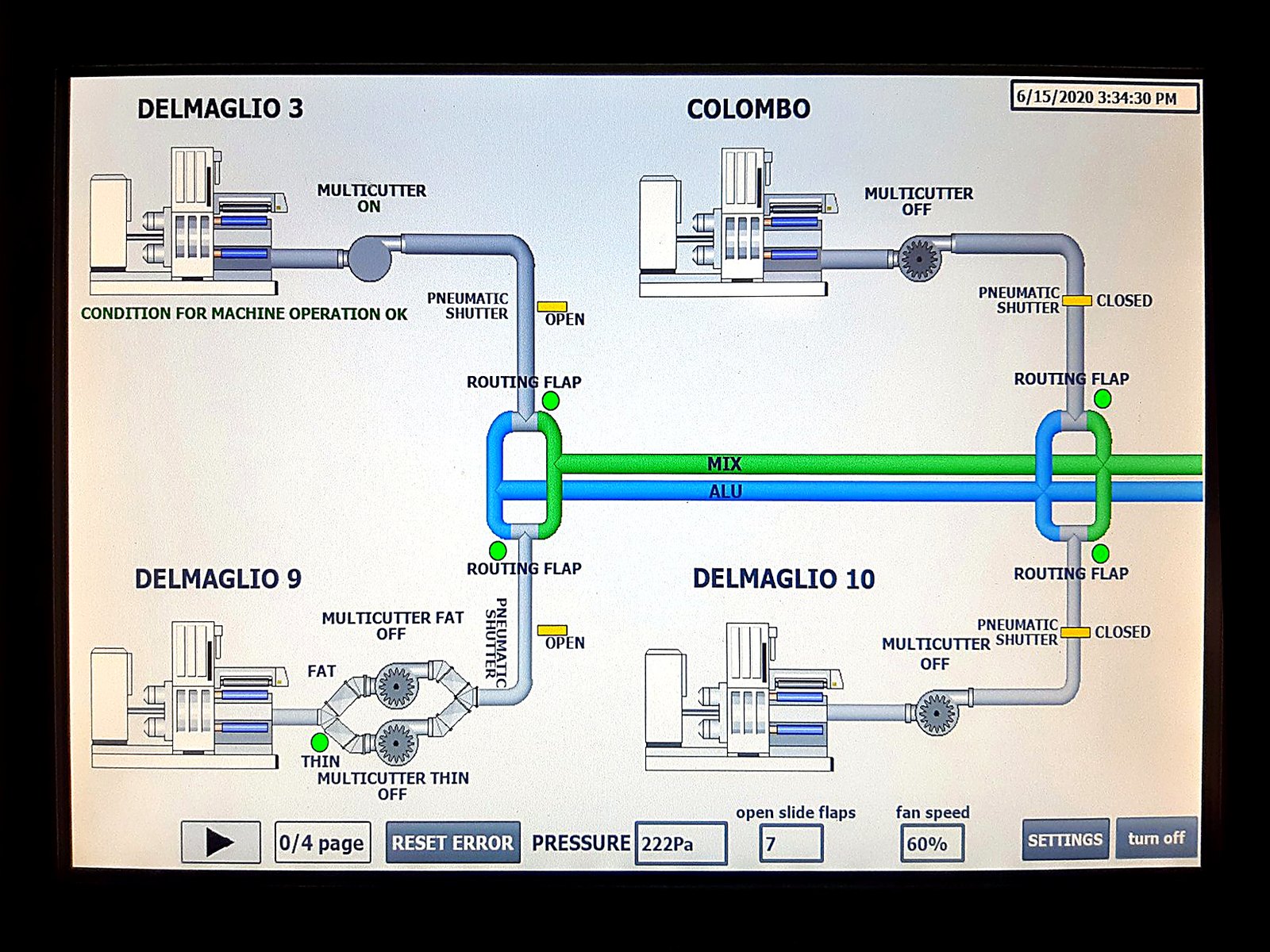The height and width of the screenshot is (952, 1270).
Task: Click the Colombo routing flap green indicator
Action: pos(1103,398)
